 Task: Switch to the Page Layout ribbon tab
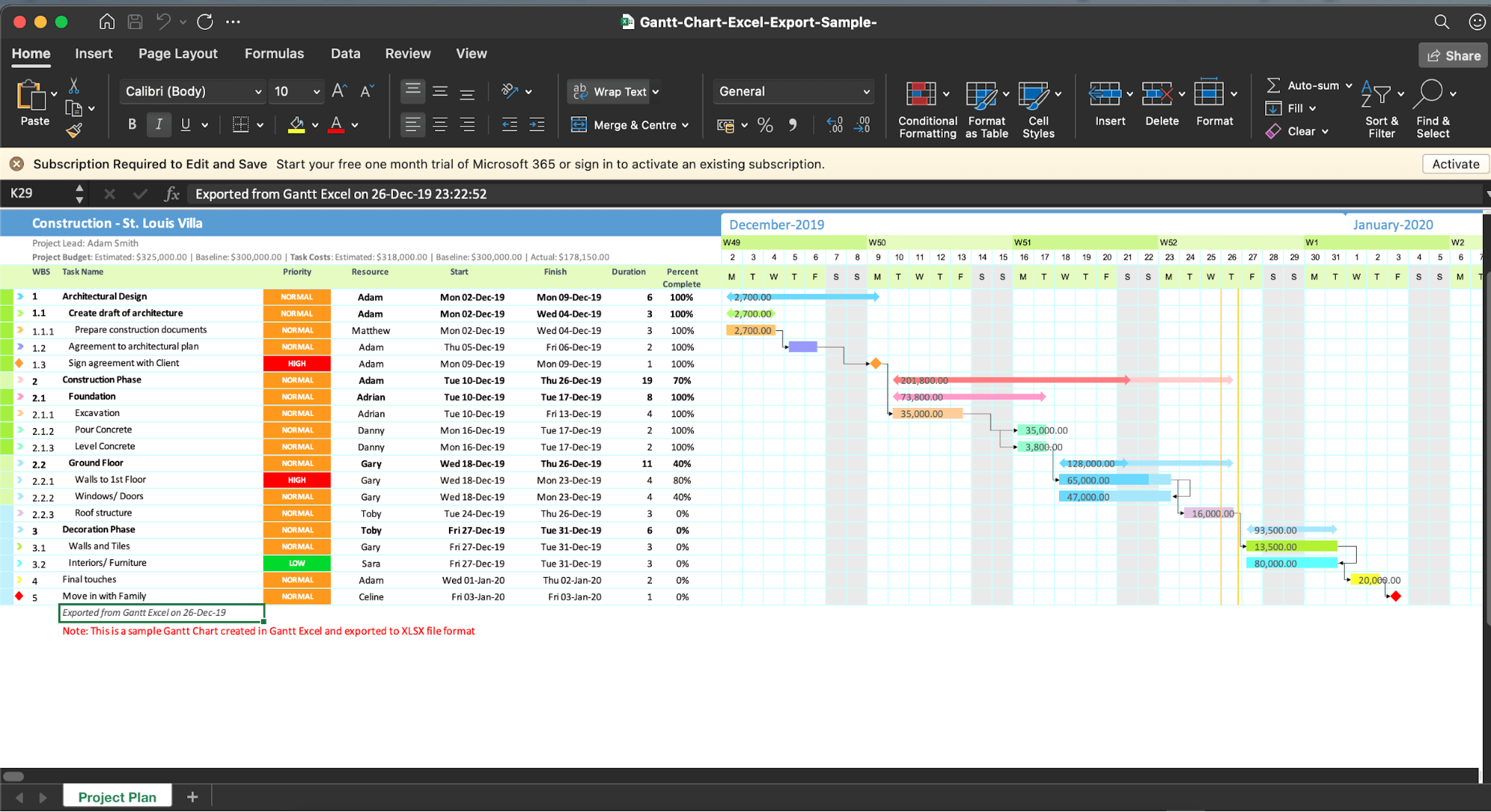tap(178, 54)
